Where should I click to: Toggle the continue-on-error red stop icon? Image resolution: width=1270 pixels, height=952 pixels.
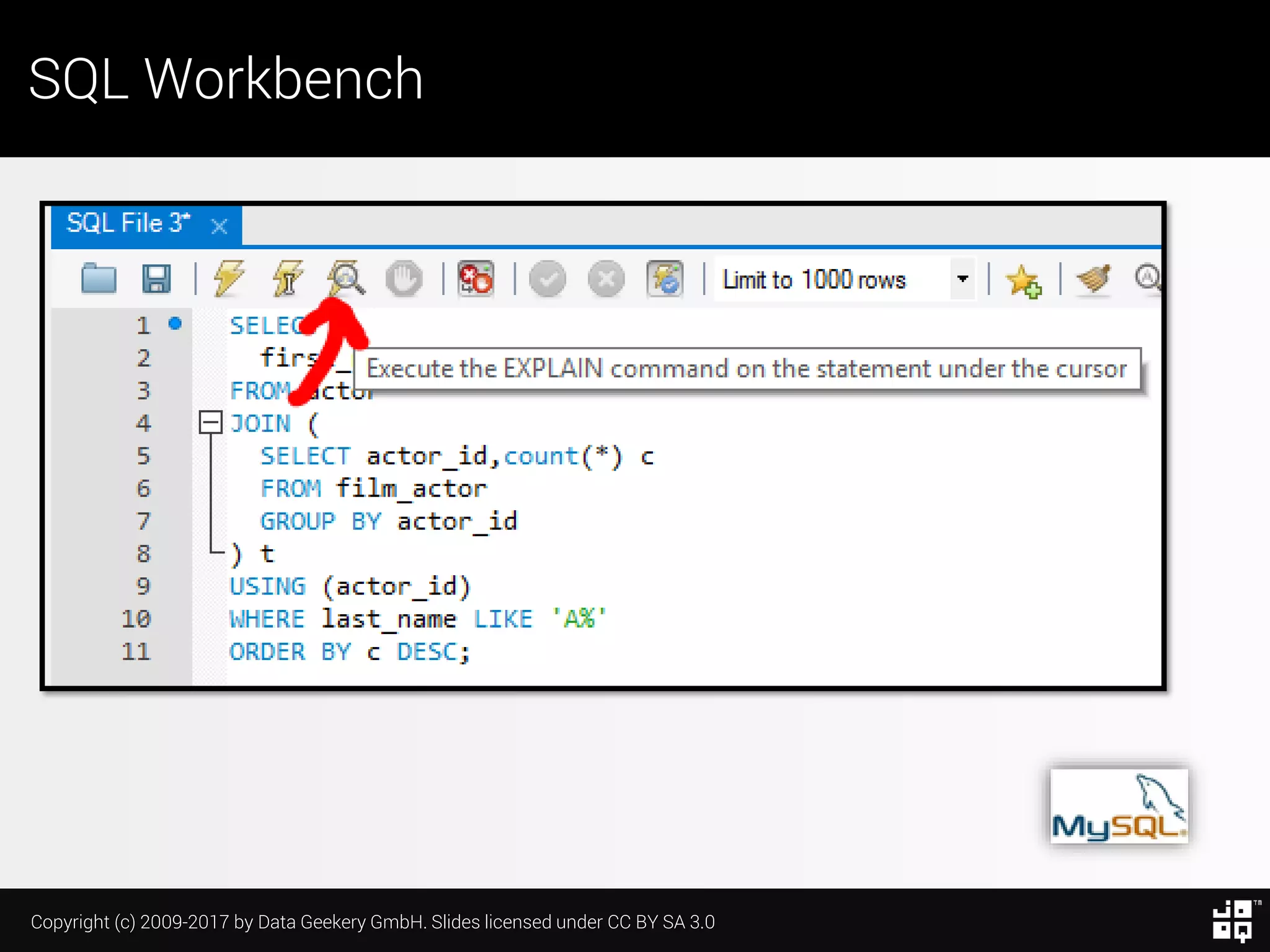[x=476, y=278]
